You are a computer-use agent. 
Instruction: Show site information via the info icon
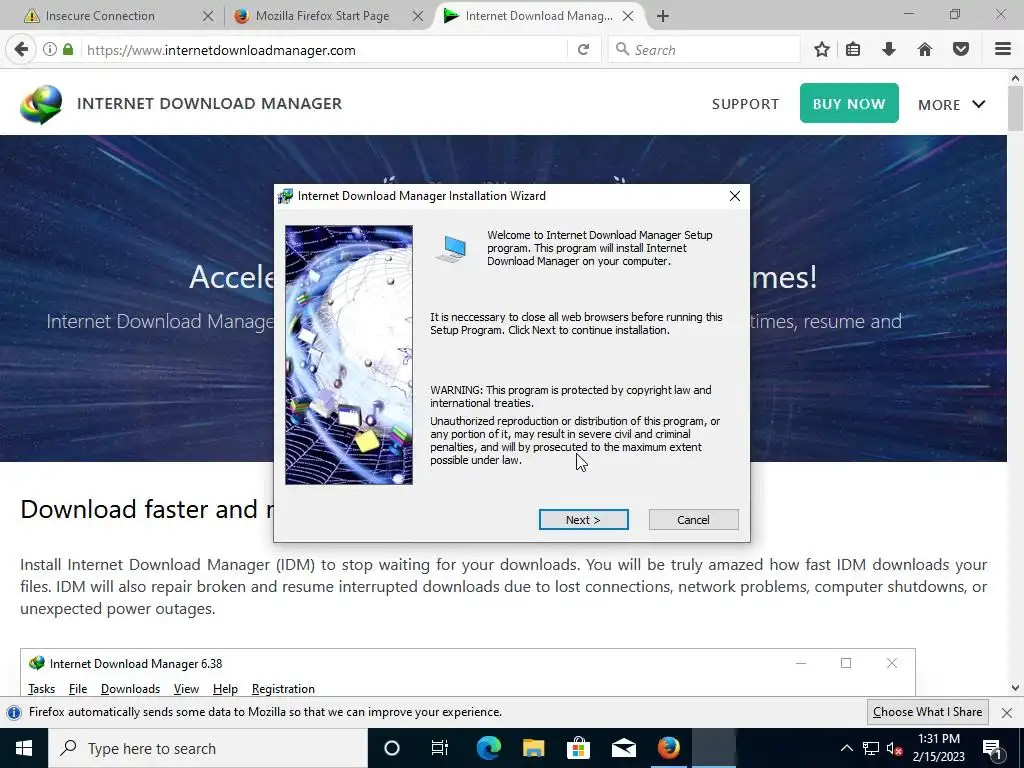point(50,50)
